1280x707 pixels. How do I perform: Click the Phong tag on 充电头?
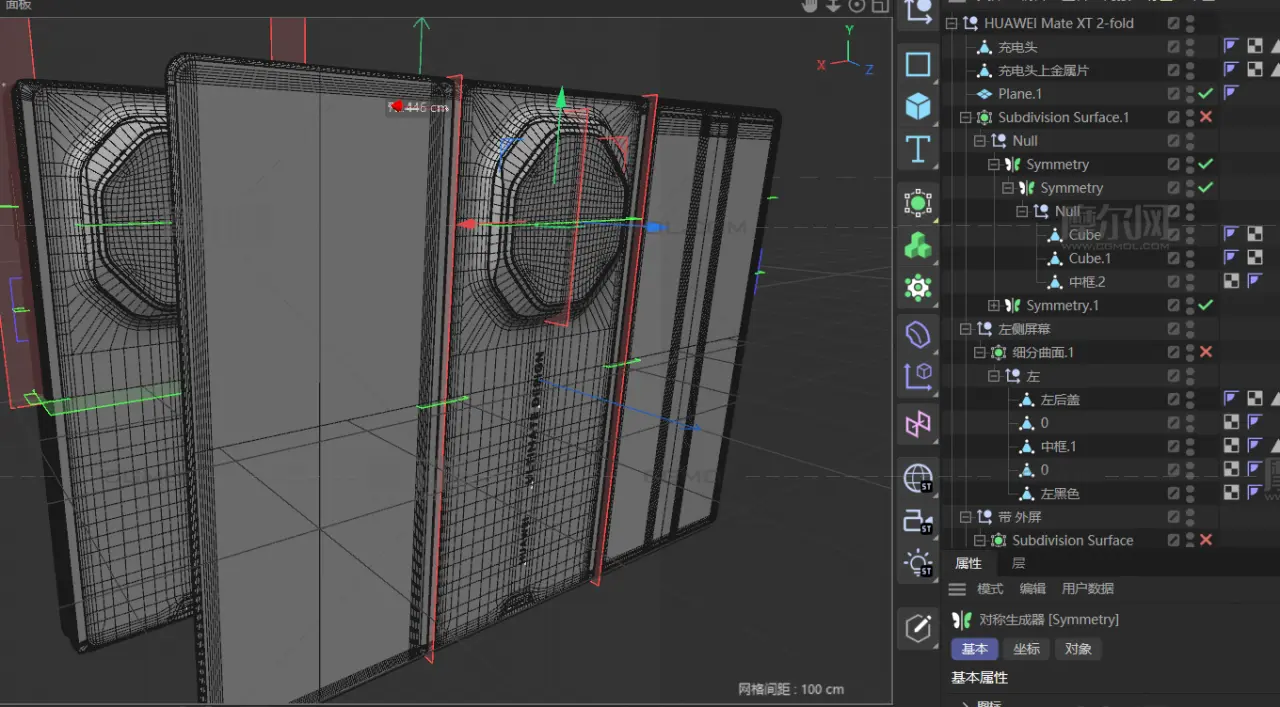pos(1231,46)
